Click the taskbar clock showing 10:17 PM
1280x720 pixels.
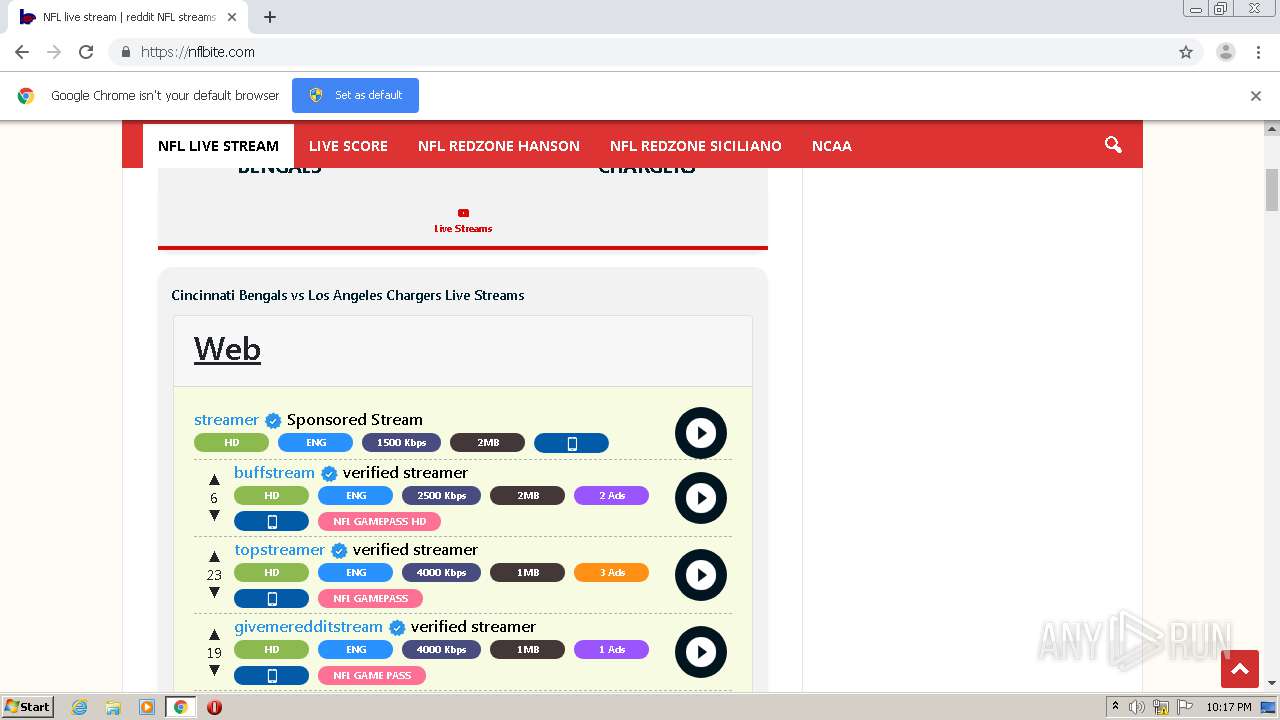pyautogui.click(x=1229, y=707)
